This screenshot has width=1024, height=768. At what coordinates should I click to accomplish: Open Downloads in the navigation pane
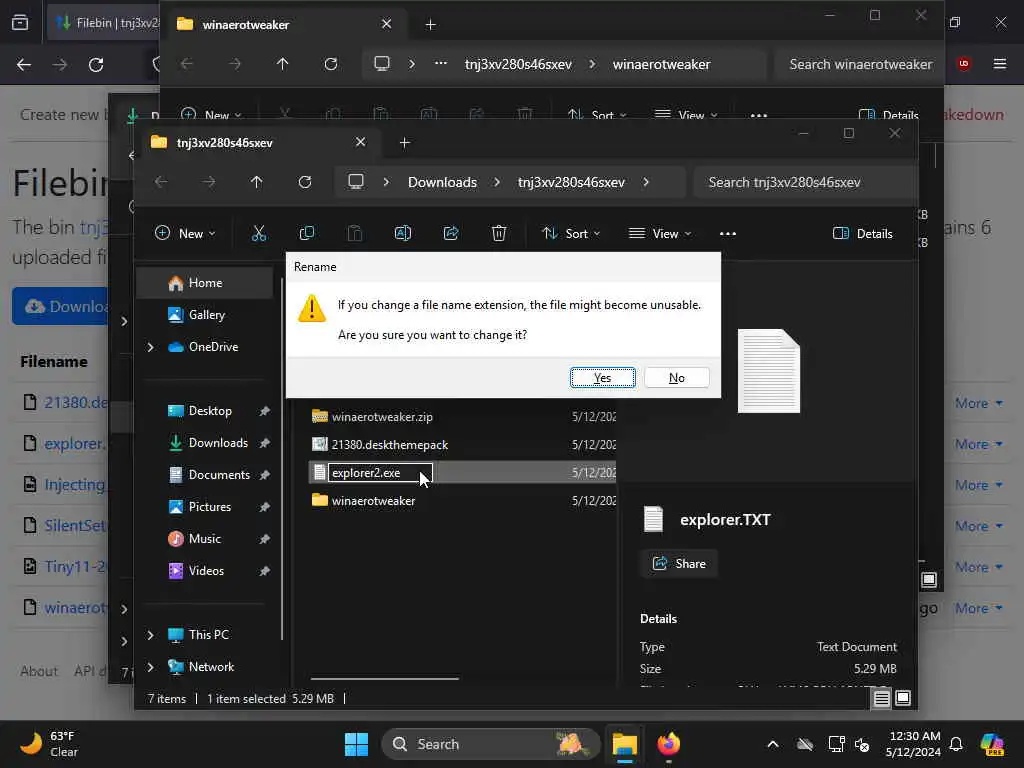pos(217,443)
